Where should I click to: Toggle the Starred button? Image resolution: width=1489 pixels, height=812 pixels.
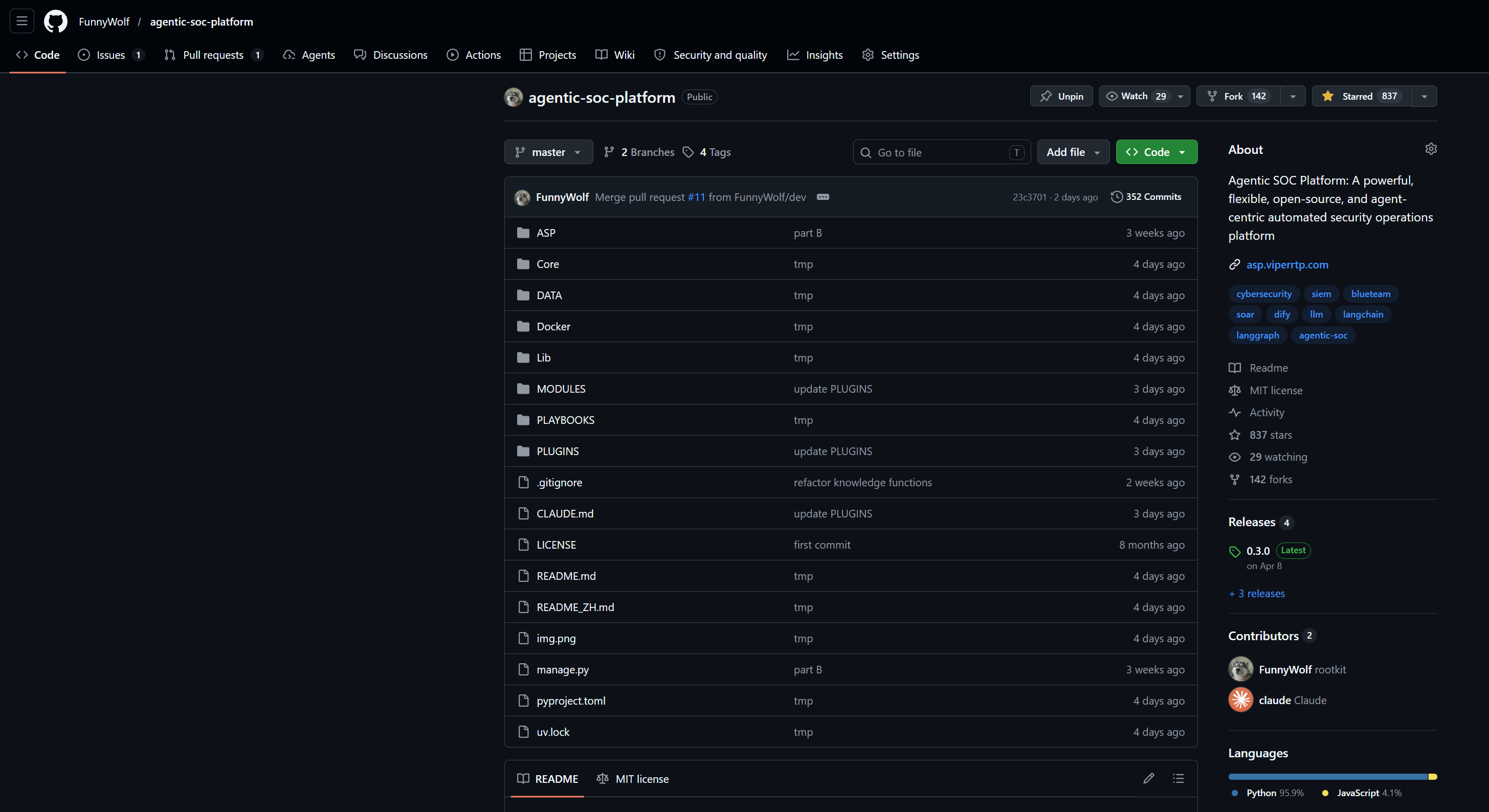pyautogui.click(x=1362, y=96)
